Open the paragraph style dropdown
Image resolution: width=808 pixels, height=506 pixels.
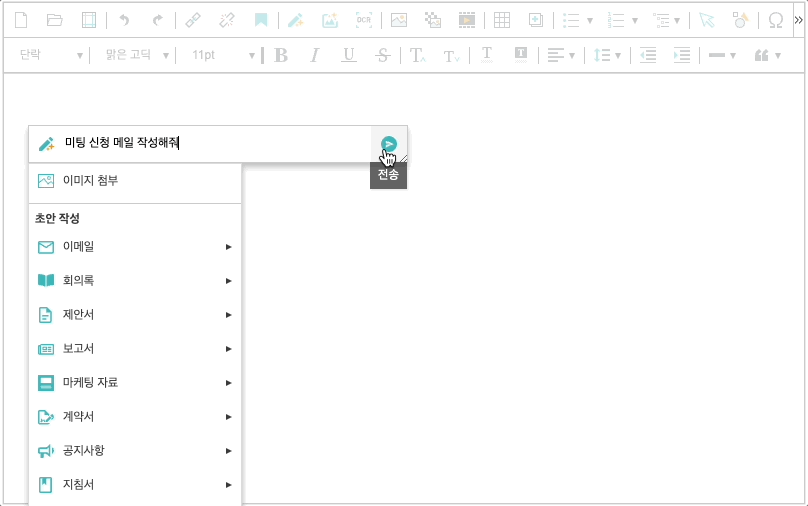(x=50, y=55)
